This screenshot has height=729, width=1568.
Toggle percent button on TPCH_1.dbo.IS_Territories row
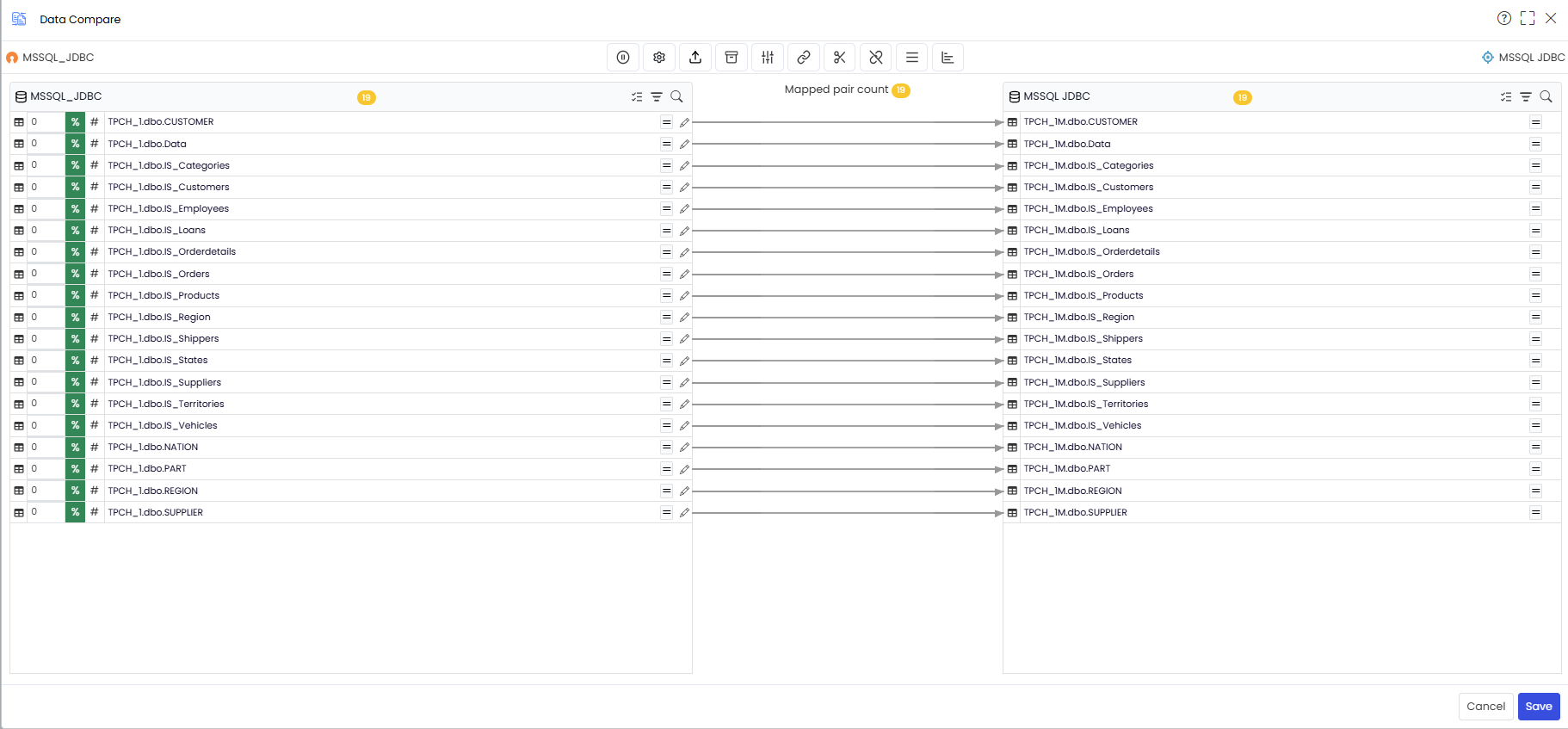pos(76,404)
